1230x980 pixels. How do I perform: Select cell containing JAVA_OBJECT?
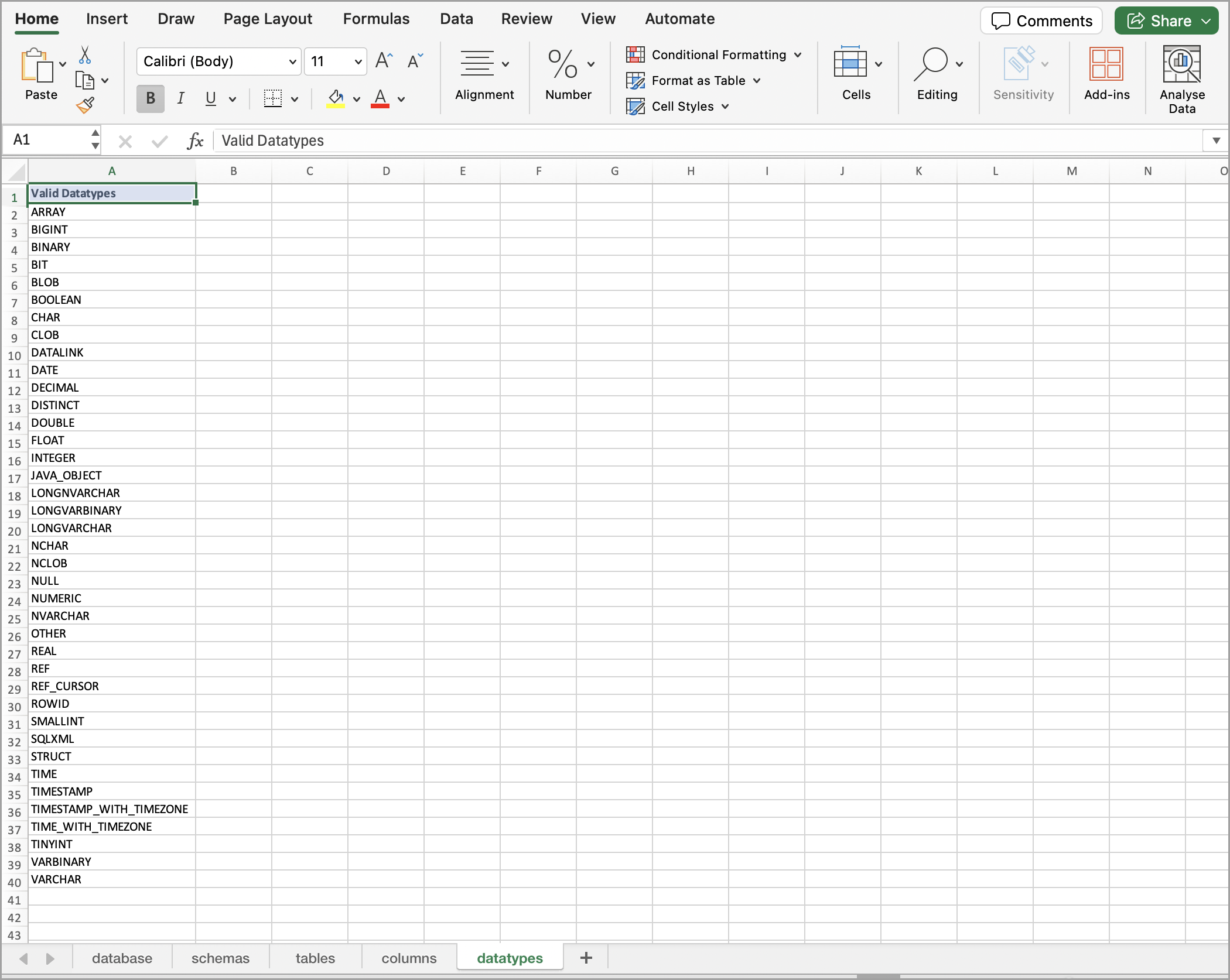click(x=112, y=475)
